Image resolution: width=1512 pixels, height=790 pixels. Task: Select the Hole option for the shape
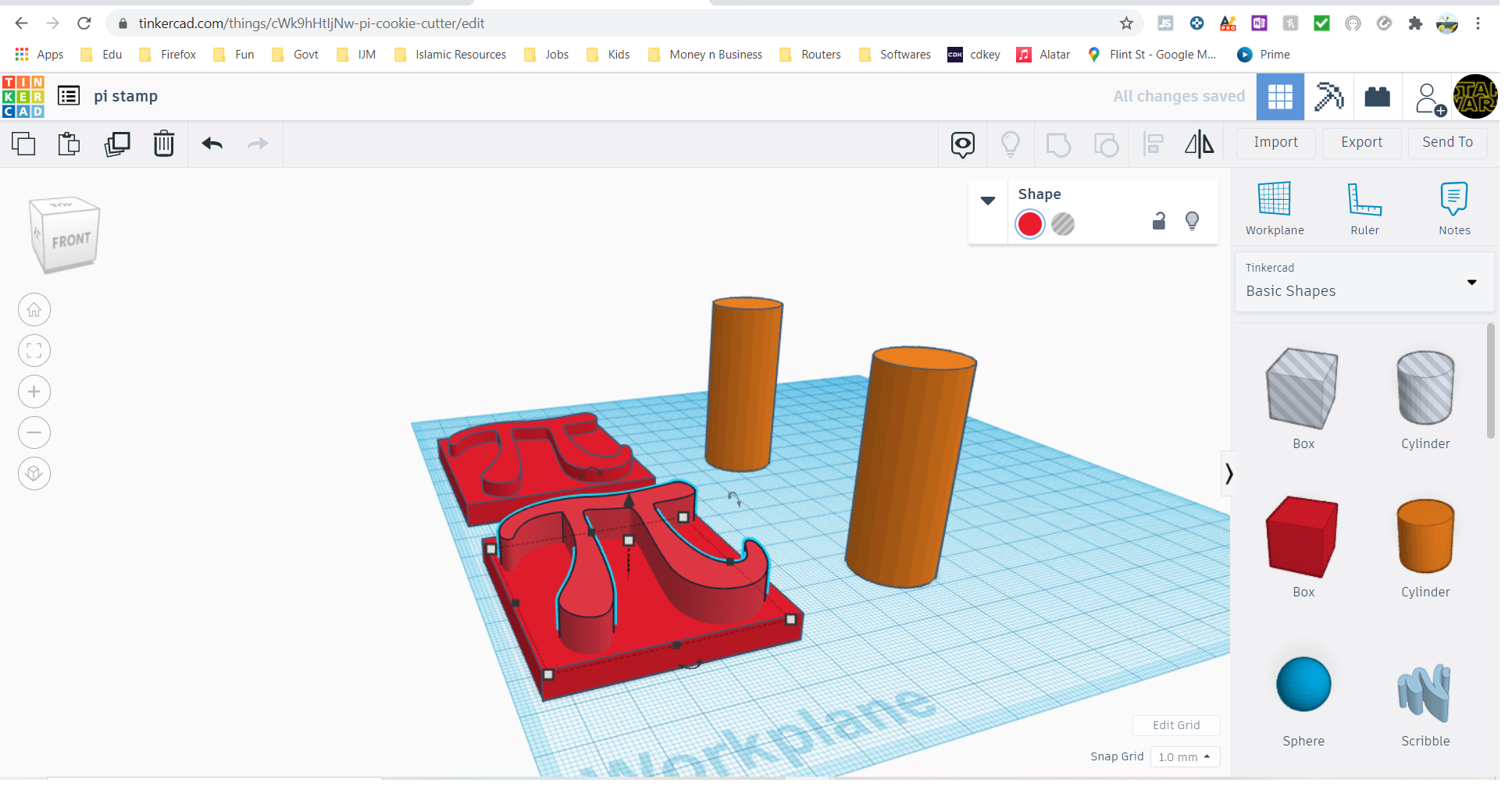tap(1063, 224)
